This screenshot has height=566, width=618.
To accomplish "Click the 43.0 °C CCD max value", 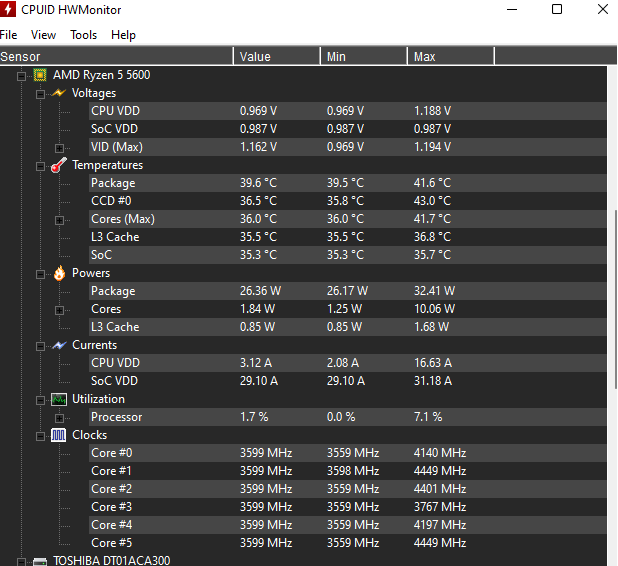I will coord(432,201).
